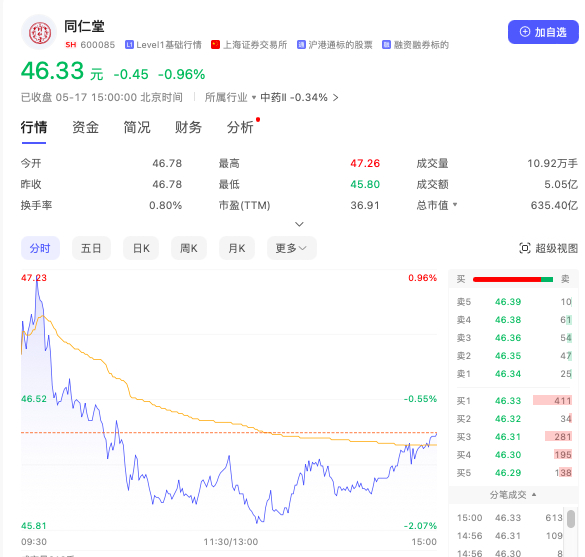Screen dimensions: 585x557
Task: Switch to the 简况 tab
Action: point(137,128)
